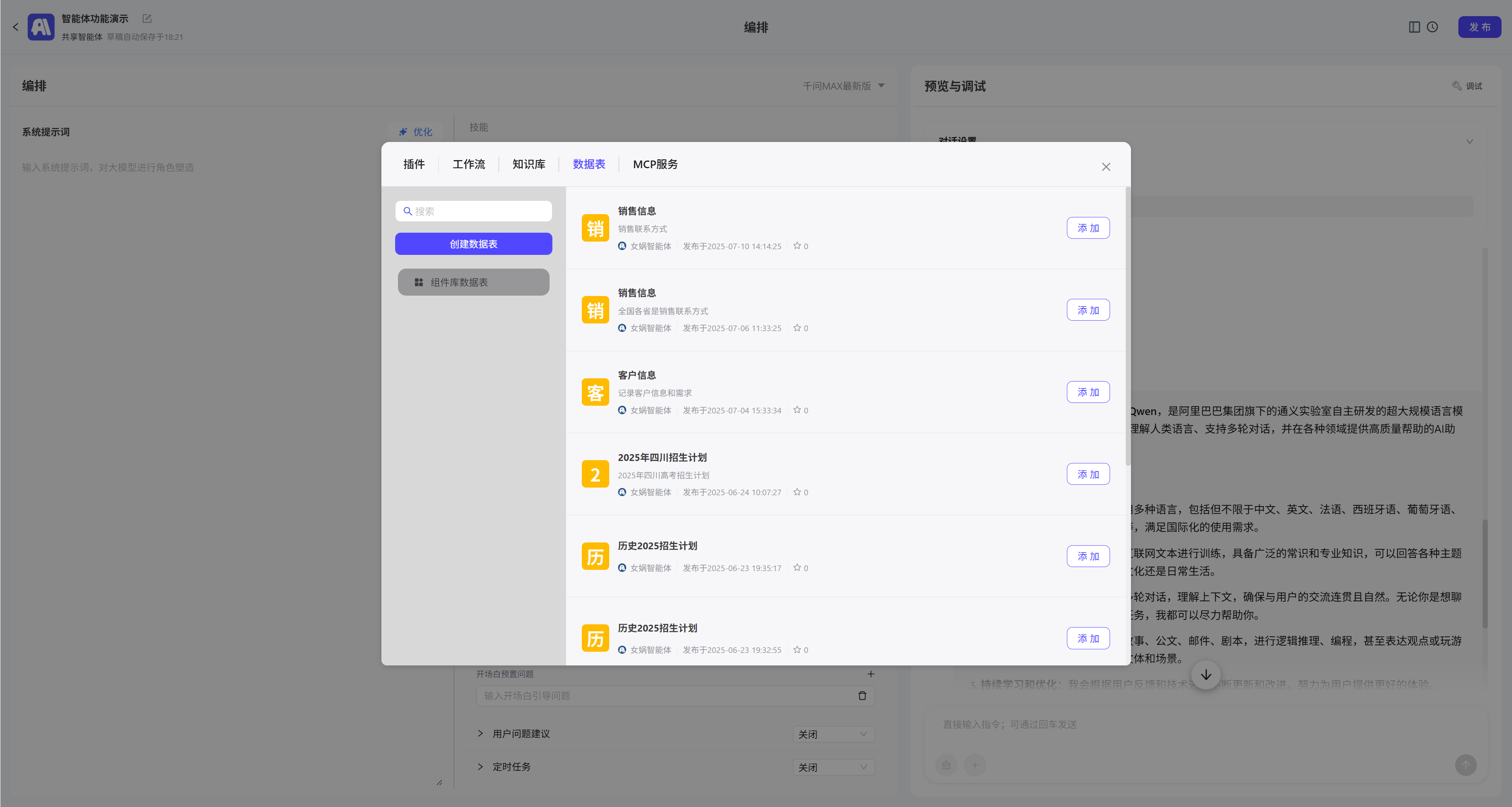Focus the 搜索 search field
The height and width of the screenshot is (807, 1512).
click(x=474, y=211)
